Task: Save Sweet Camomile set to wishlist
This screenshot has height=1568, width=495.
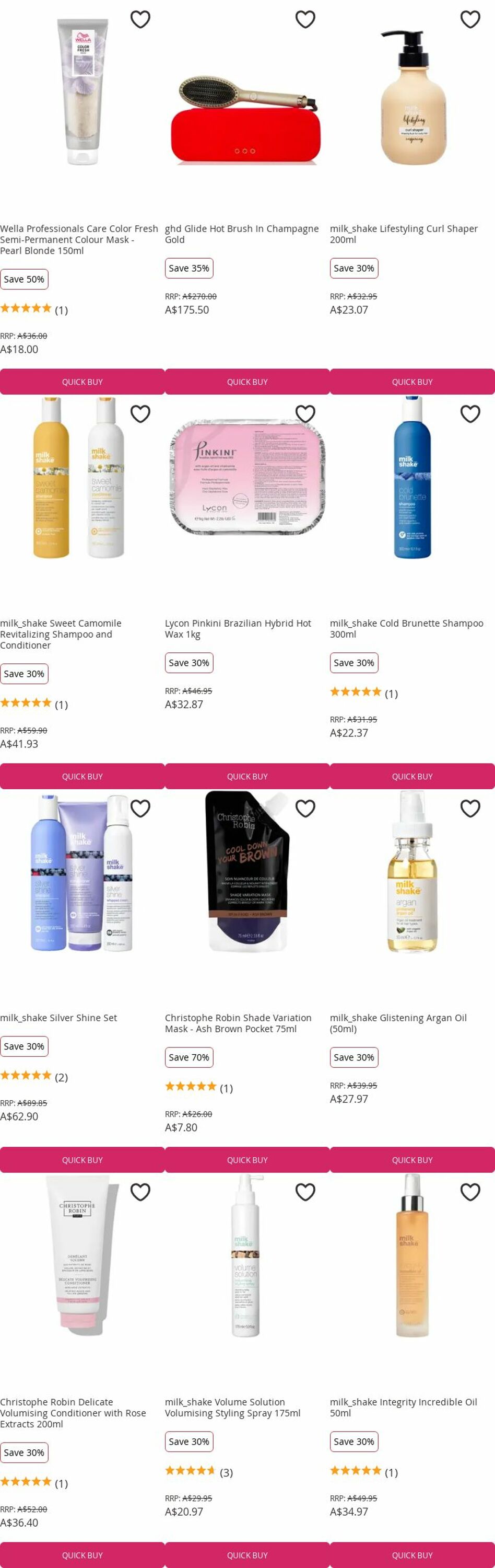Action: point(140,414)
